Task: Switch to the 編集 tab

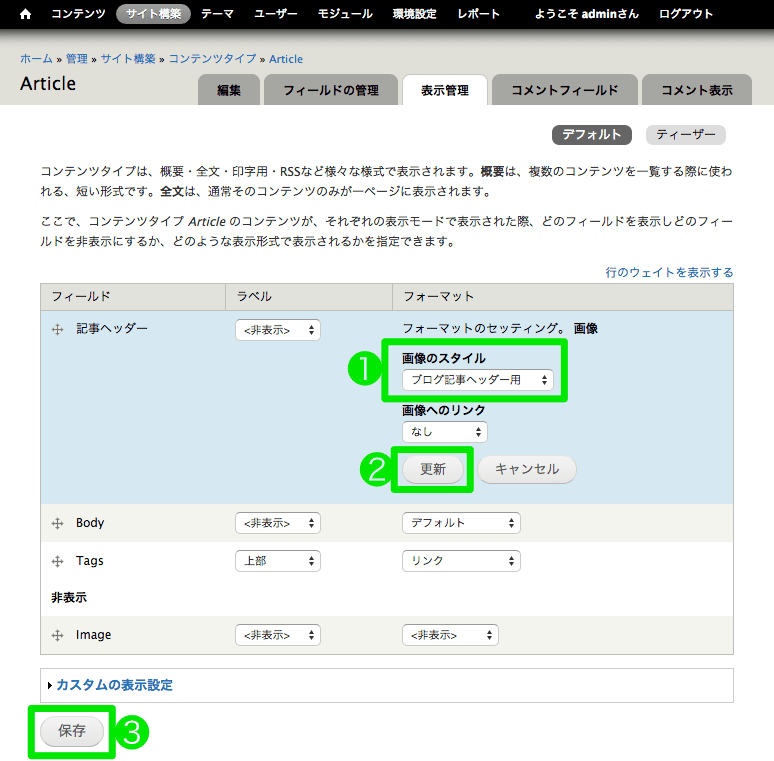Action: 229,90
